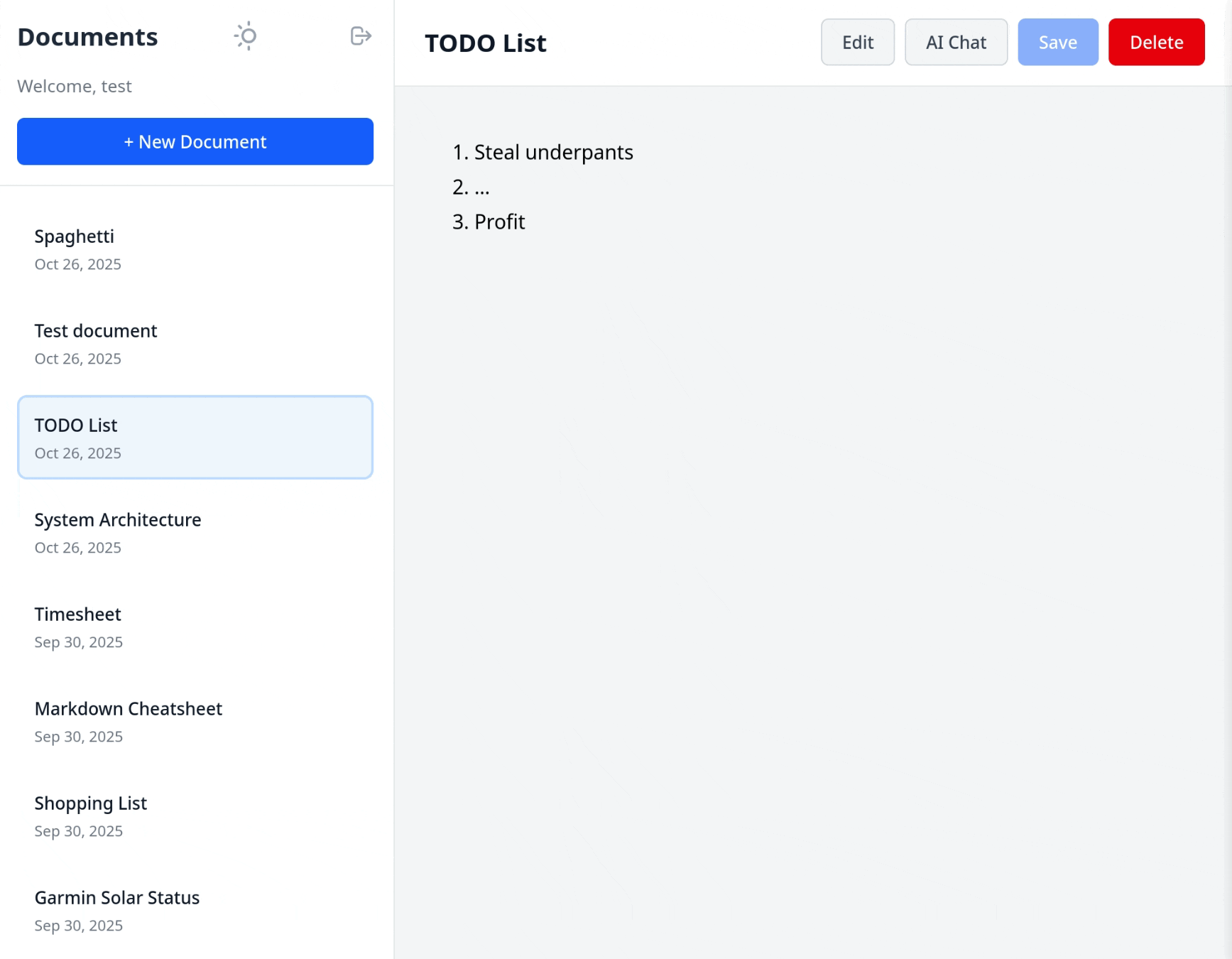Select the TODO List document in sidebar
Image resolution: width=1232 pixels, height=959 pixels.
[x=195, y=438]
